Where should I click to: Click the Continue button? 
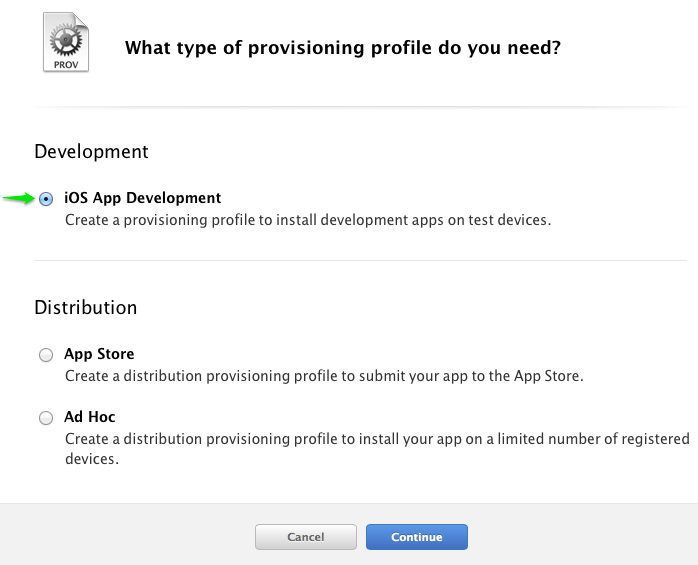coord(417,537)
